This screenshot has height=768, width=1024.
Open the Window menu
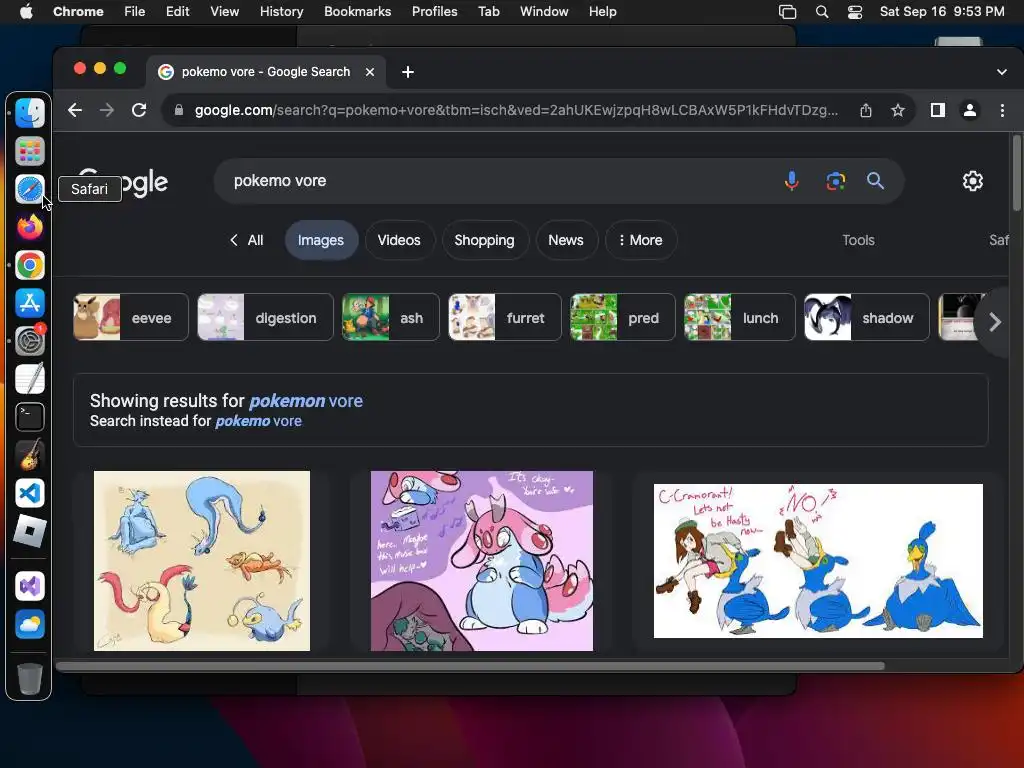coord(544,12)
